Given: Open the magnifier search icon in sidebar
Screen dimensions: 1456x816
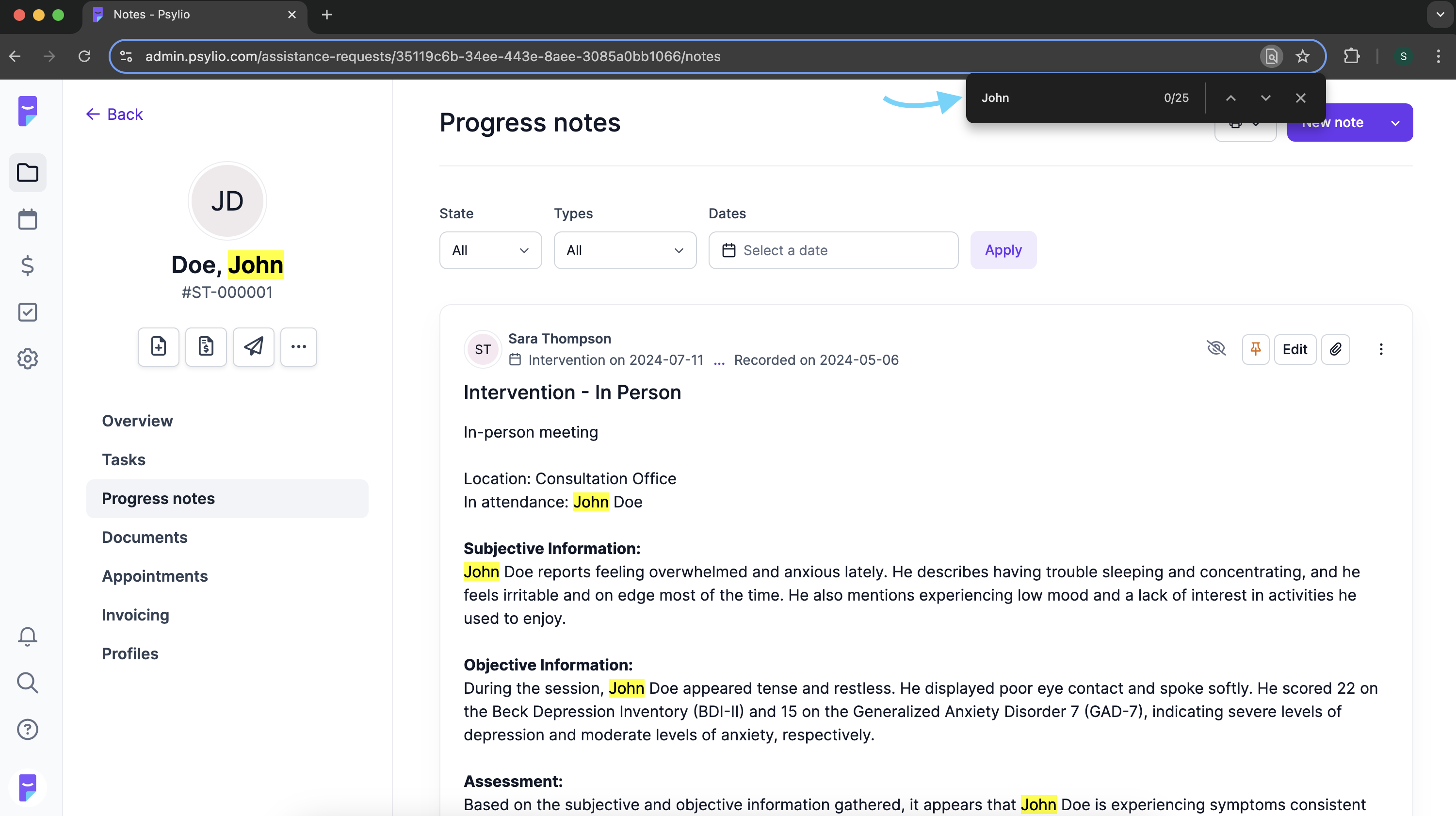Looking at the screenshot, I should [x=27, y=683].
